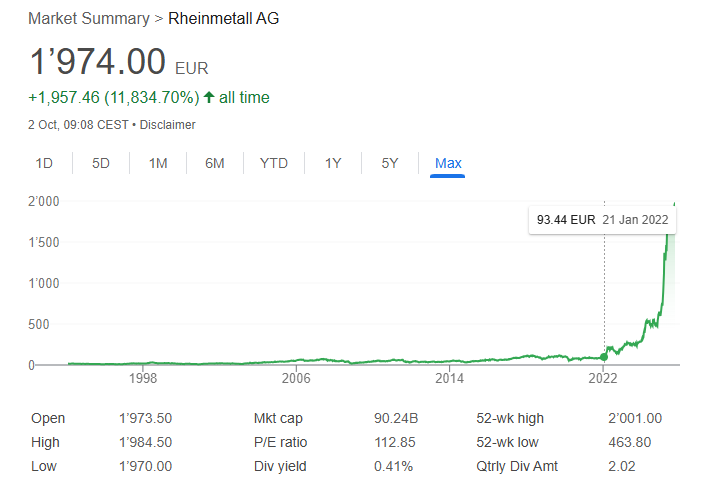
Task: Switch chart to 5D range
Action: (x=101, y=163)
